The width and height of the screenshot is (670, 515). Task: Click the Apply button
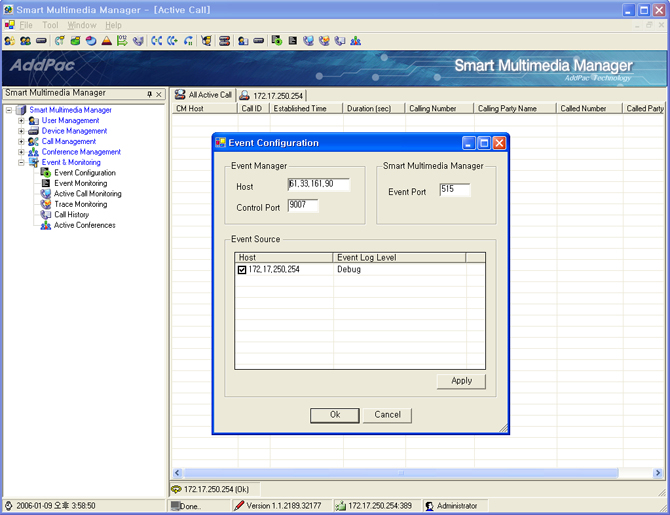[x=461, y=381]
